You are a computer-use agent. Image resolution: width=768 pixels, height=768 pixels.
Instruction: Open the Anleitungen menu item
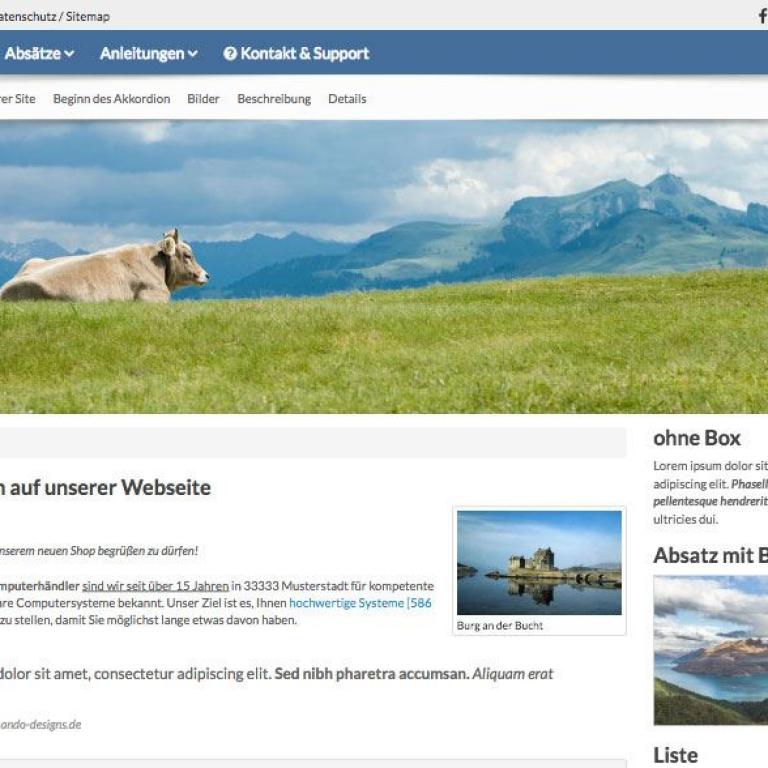coord(148,53)
